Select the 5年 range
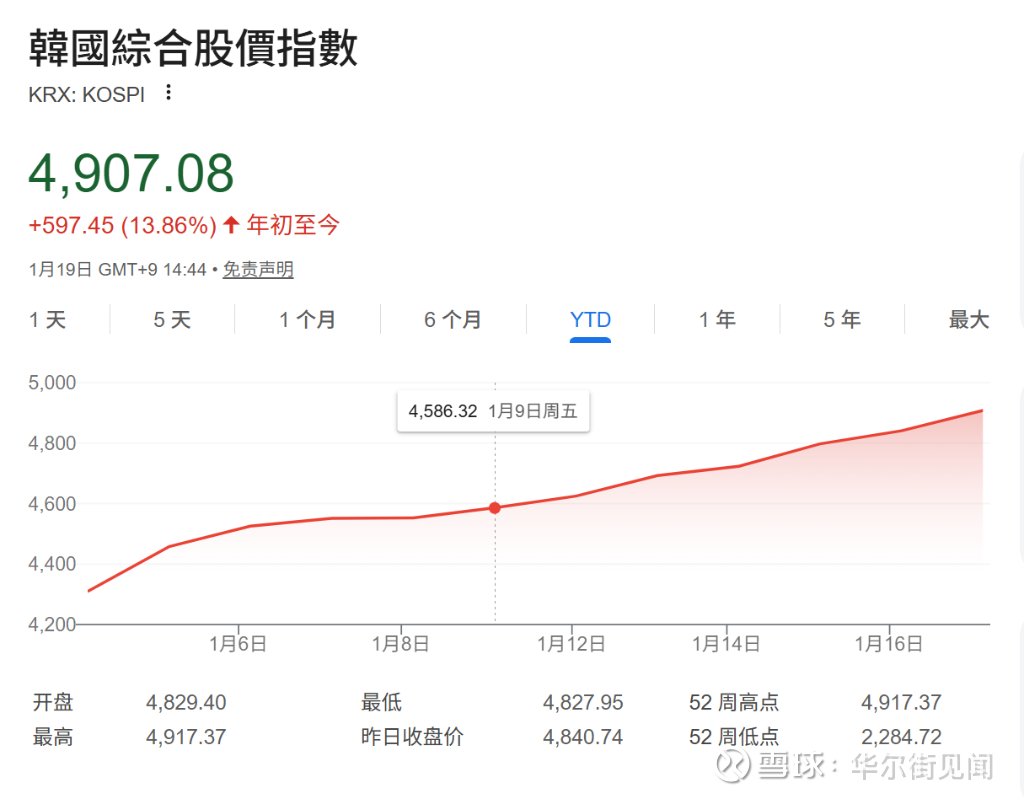 pyautogui.click(x=841, y=319)
